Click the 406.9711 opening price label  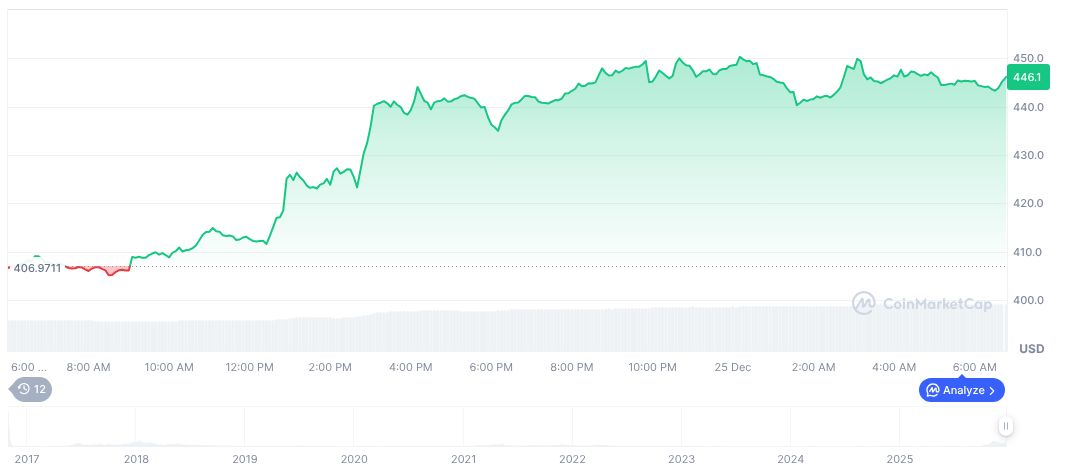(x=37, y=268)
